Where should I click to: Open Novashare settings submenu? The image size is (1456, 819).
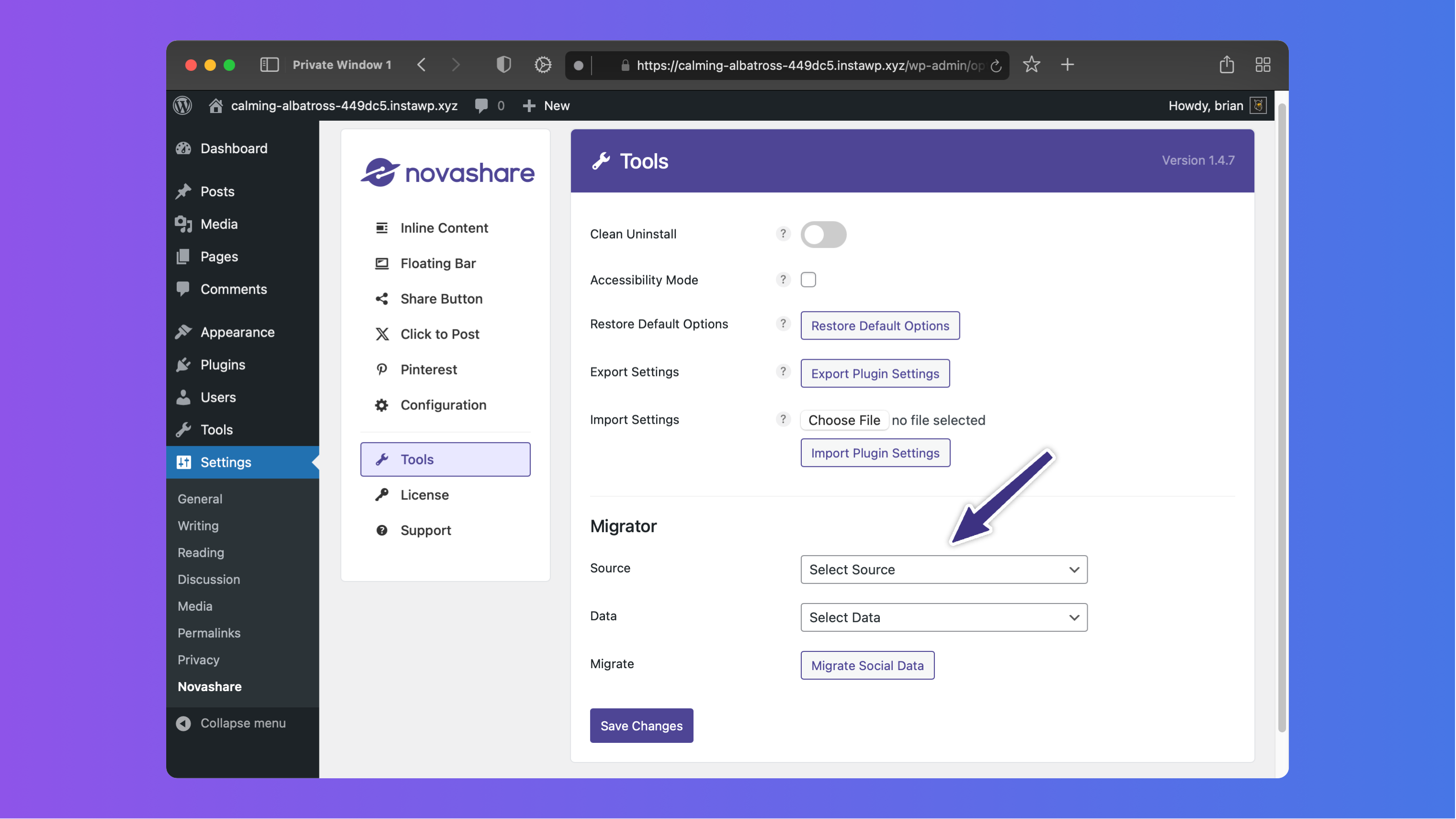pos(210,687)
